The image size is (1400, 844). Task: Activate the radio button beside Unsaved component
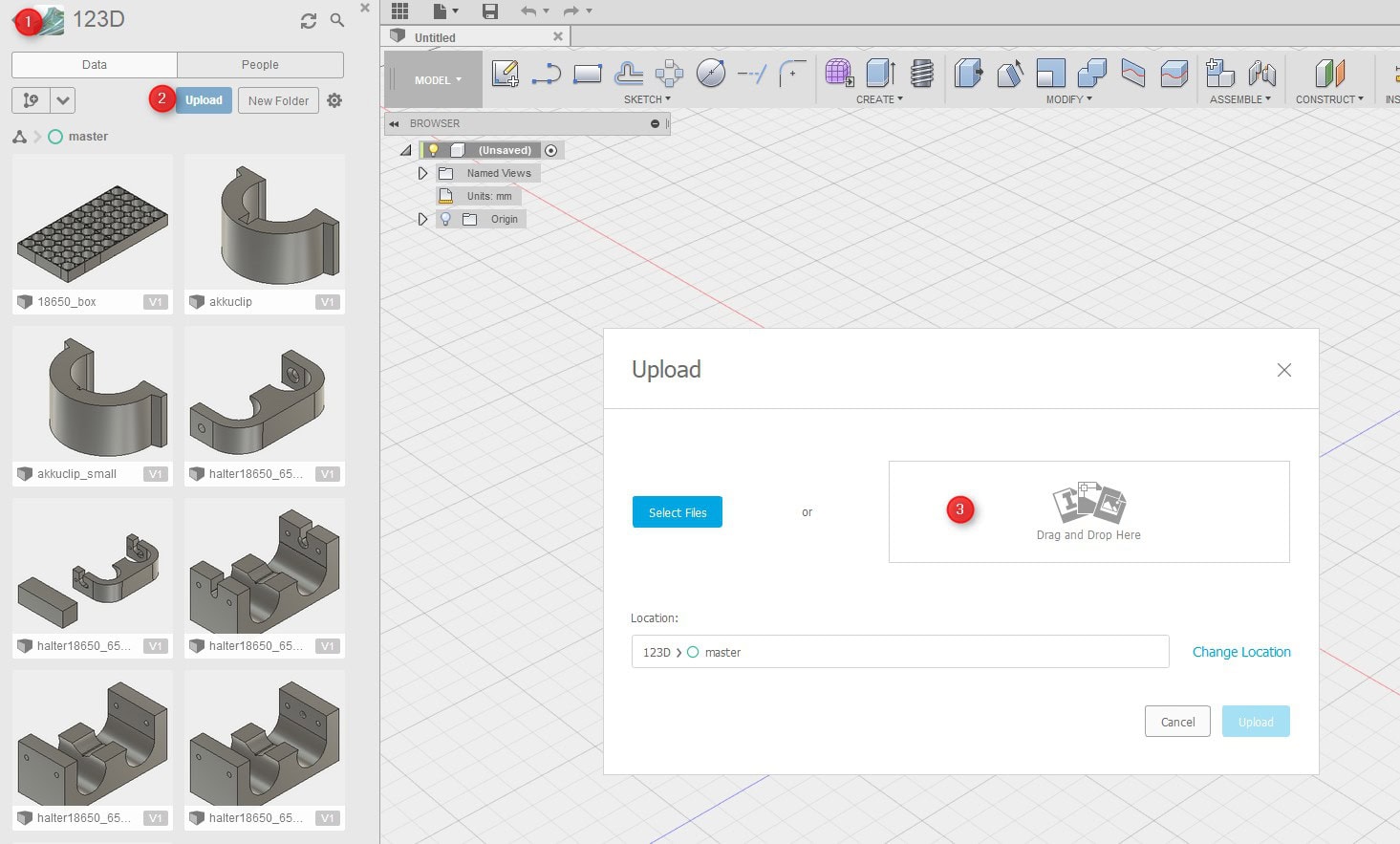coord(550,150)
